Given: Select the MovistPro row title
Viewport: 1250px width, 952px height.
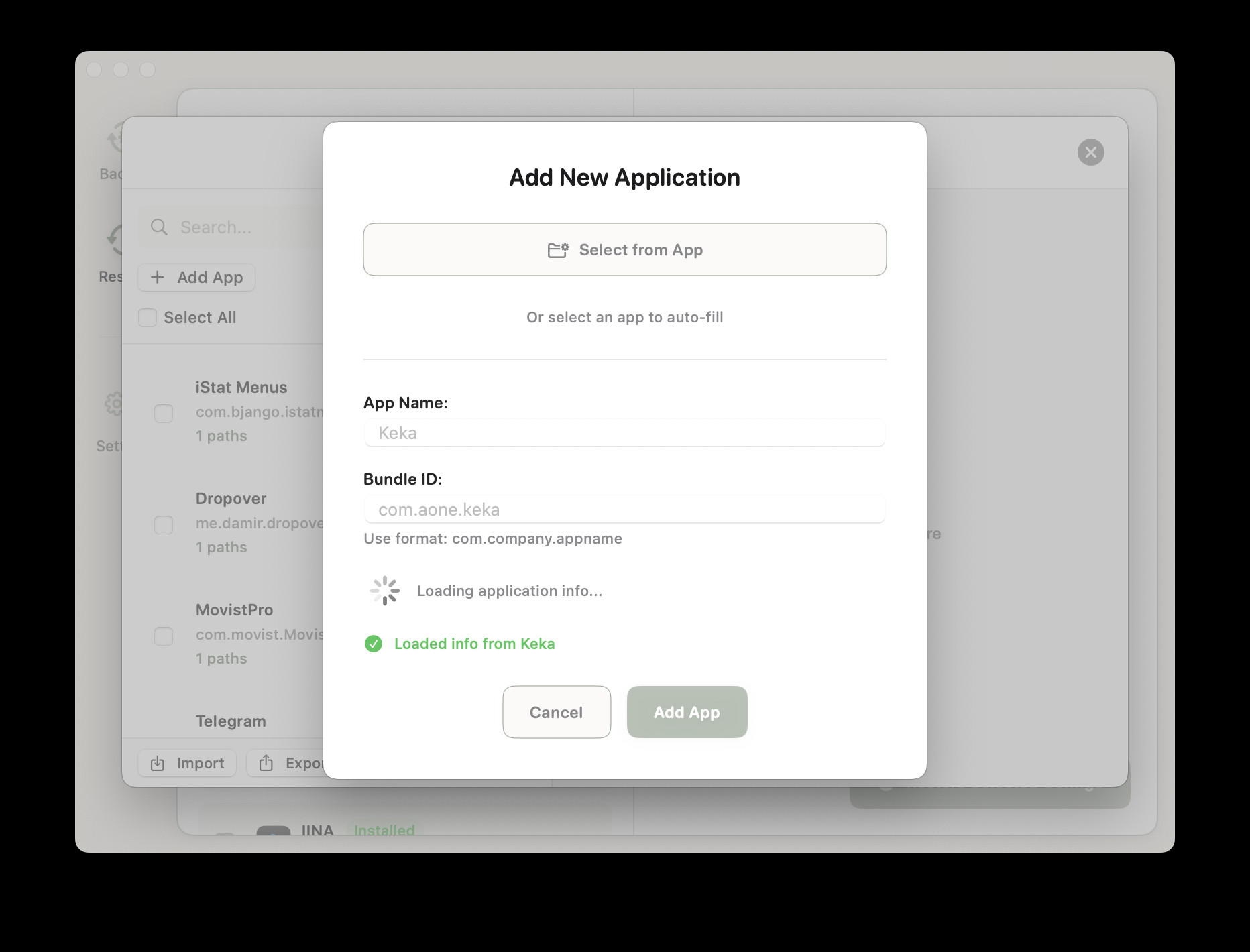Looking at the screenshot, I should pos(235,610).
